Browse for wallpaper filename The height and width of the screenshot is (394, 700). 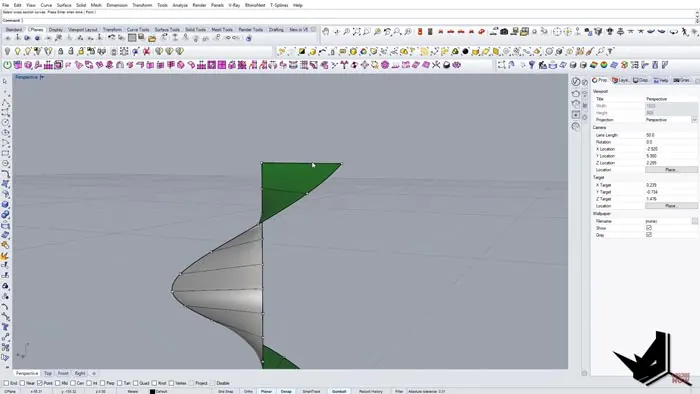point(695,221)
